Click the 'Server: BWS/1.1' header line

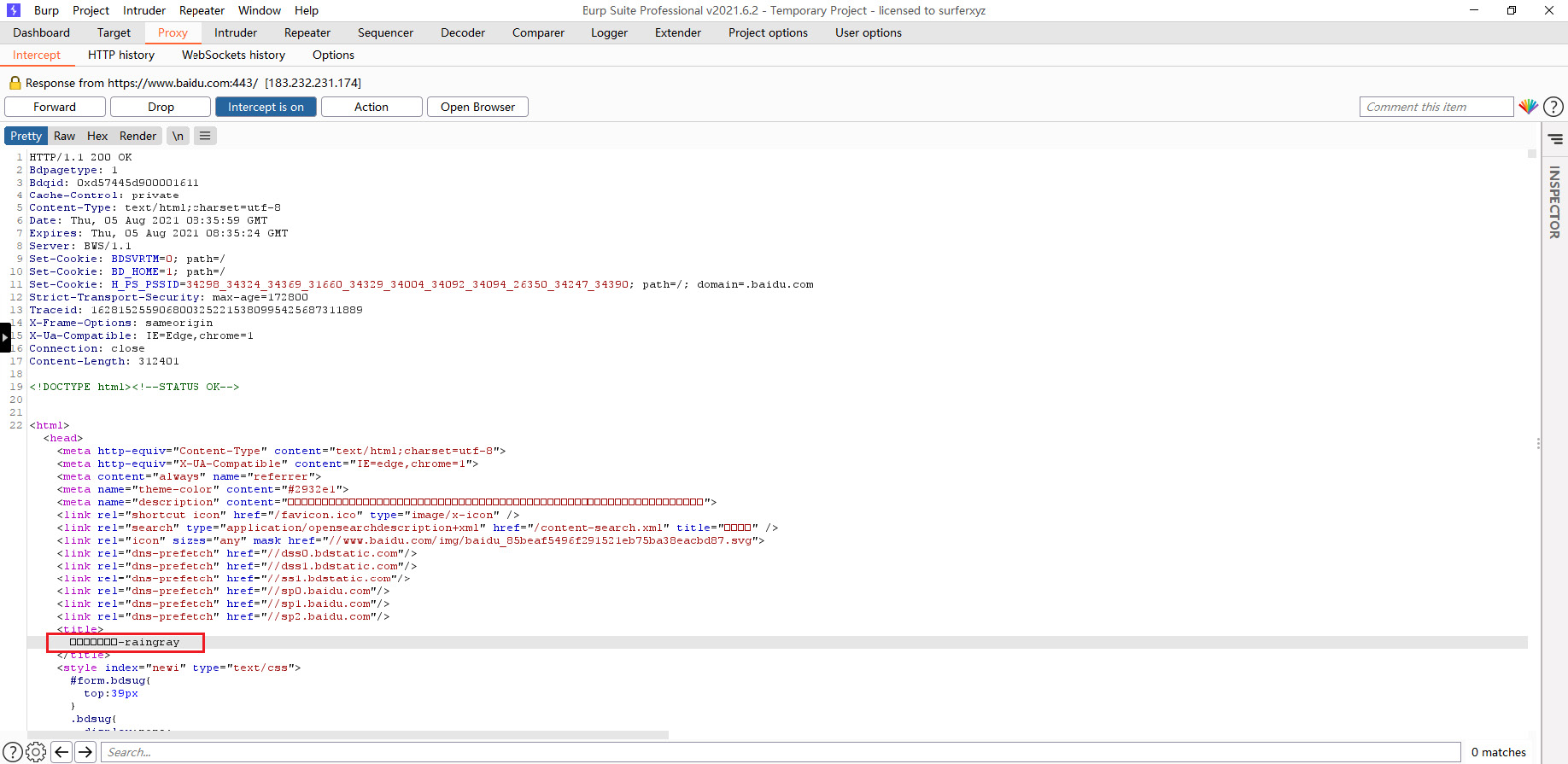tap(80, 246)
